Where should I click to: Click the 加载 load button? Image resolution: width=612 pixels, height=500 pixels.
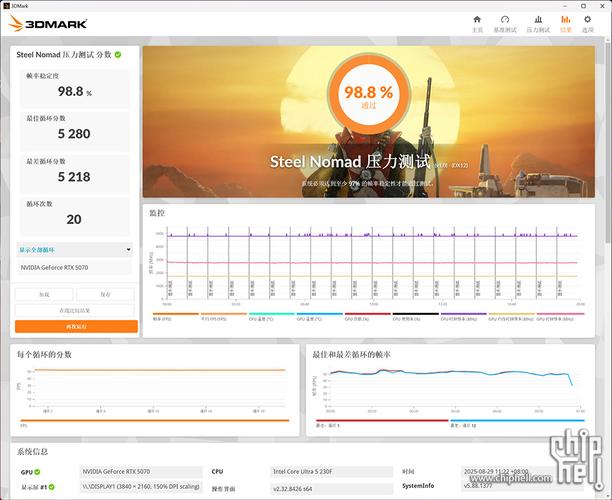pos(44,295)
